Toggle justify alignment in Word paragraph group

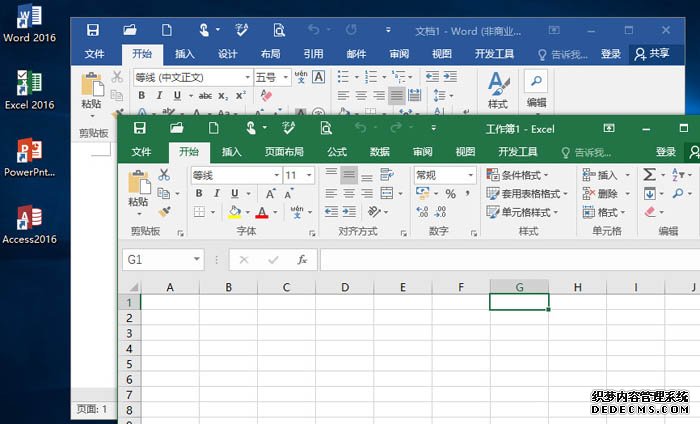coord(396,96)
